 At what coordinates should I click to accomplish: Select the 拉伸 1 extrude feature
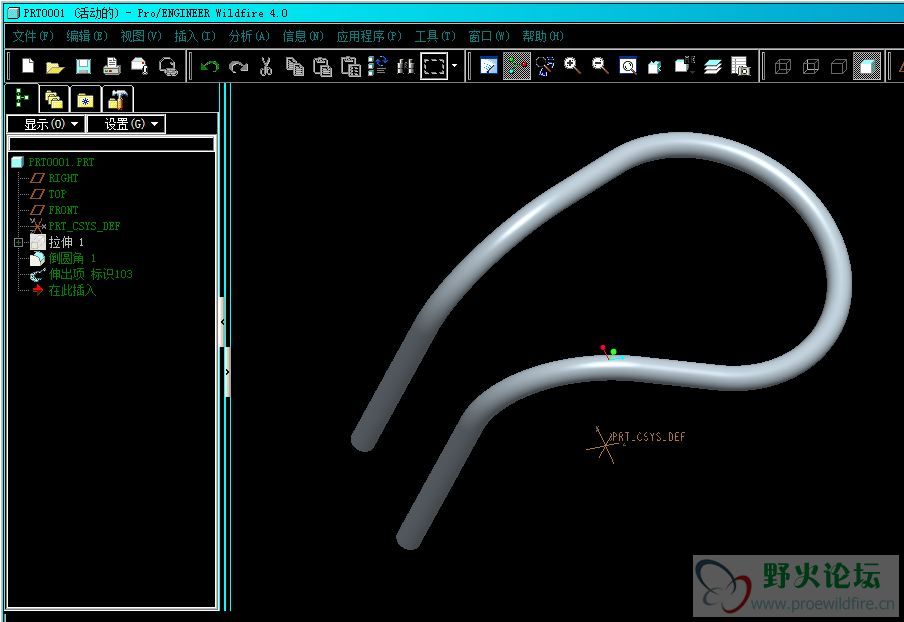point(66,242)
